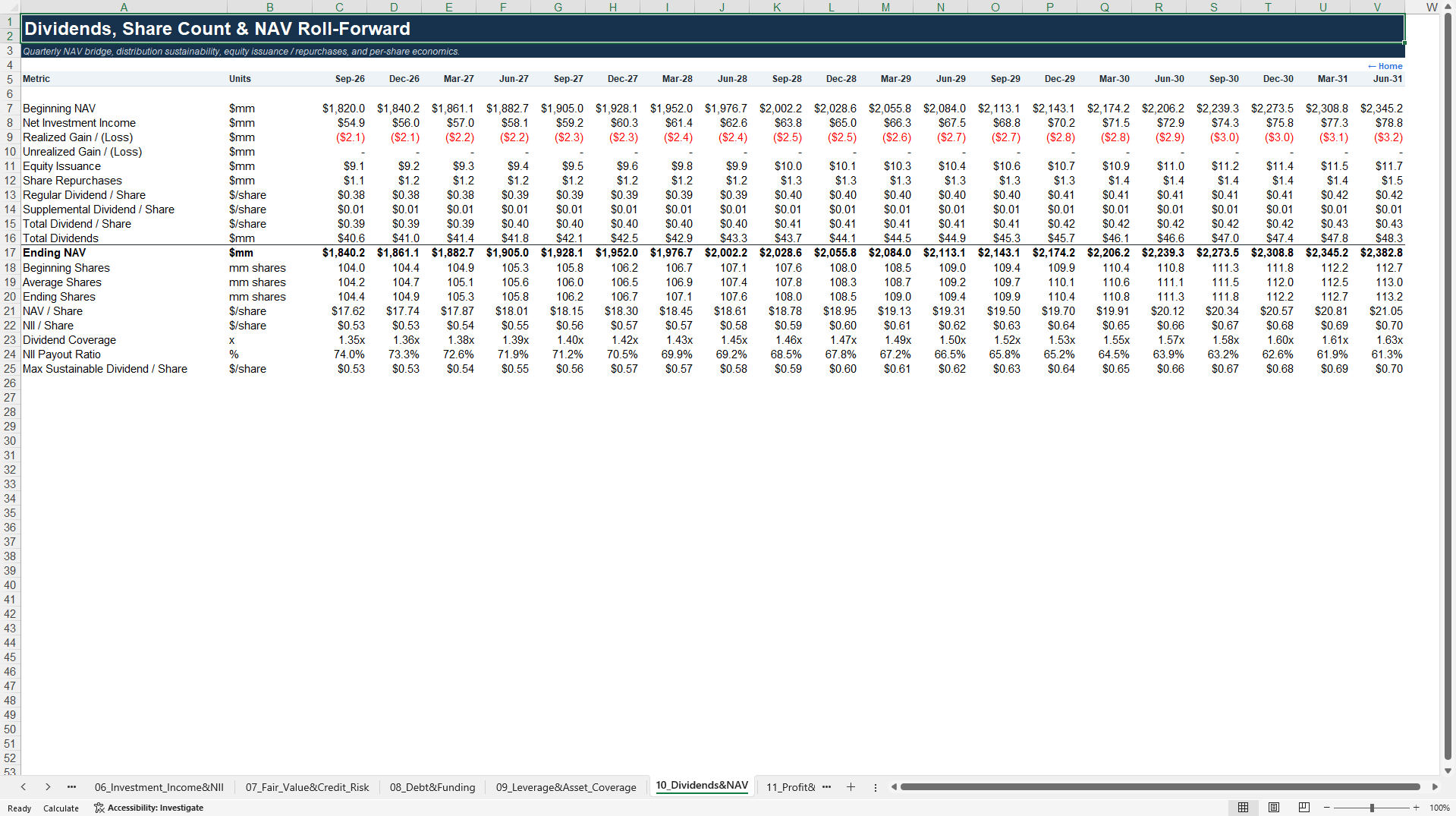1456x816 pixels.
Task: Zoom in with plus button
Action: coord(1416,808)
